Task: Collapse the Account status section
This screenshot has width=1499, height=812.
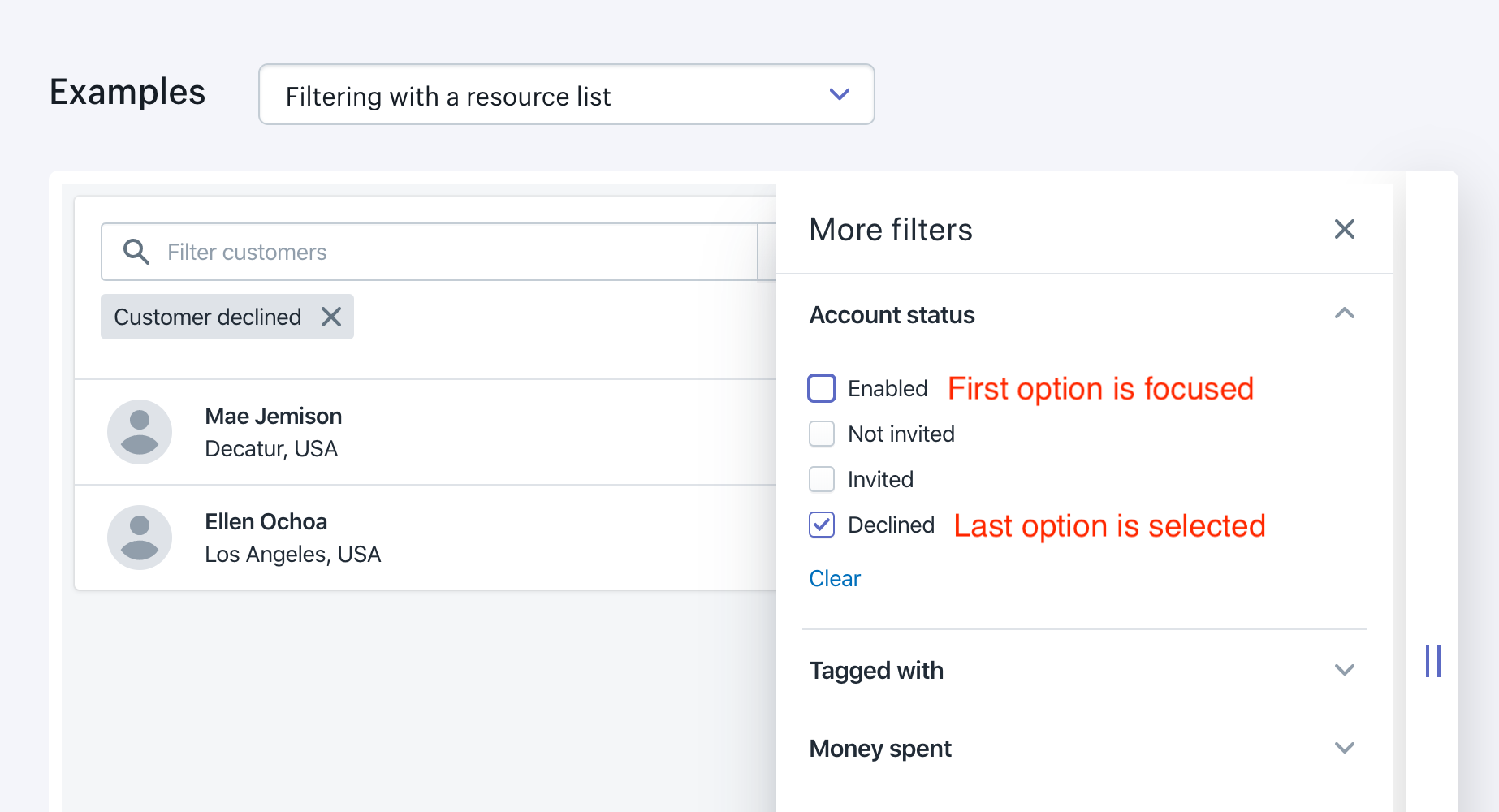Action: (1344, 314)
